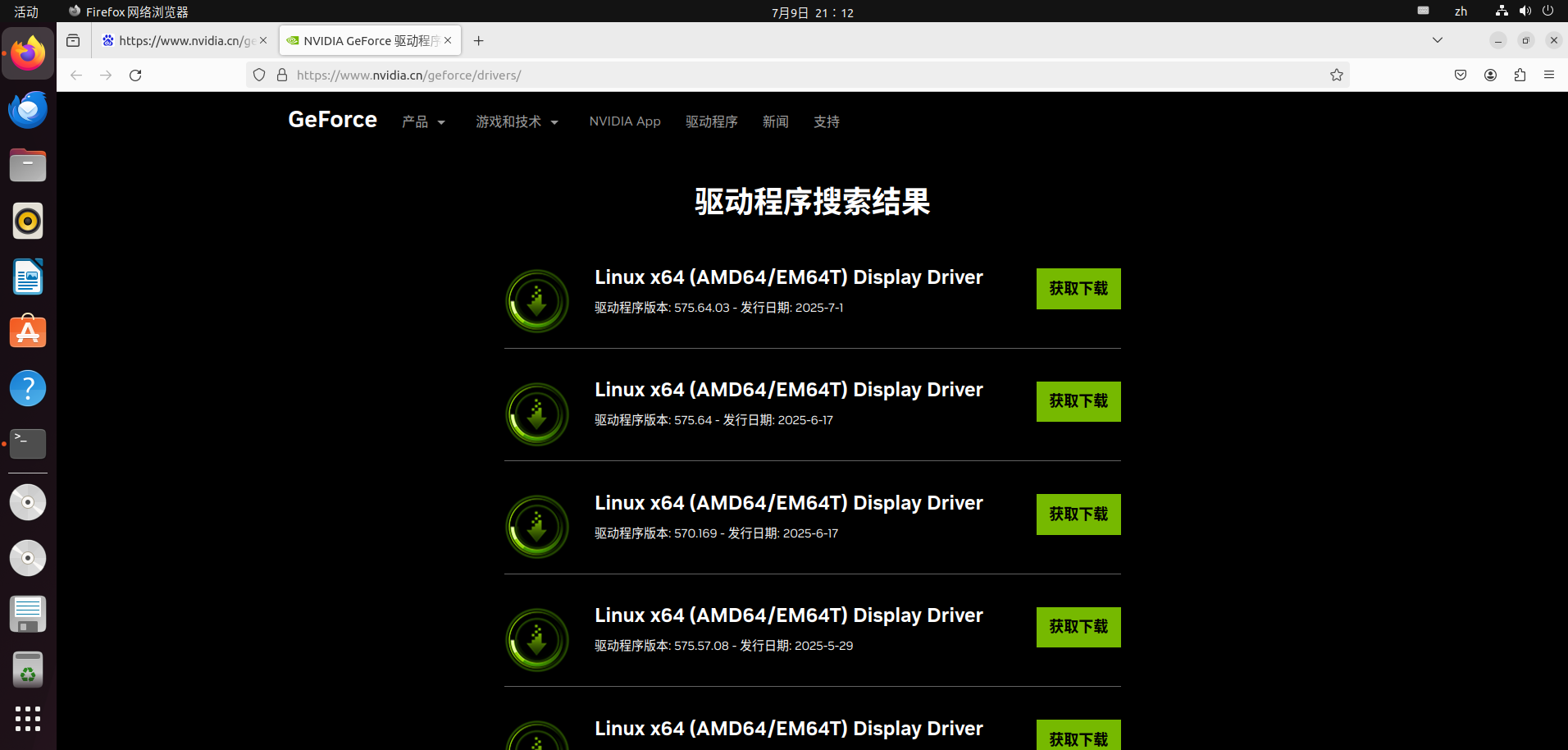Expand the 产品 dropdown menu
1568x750 pixels.
tap(423, 122)
